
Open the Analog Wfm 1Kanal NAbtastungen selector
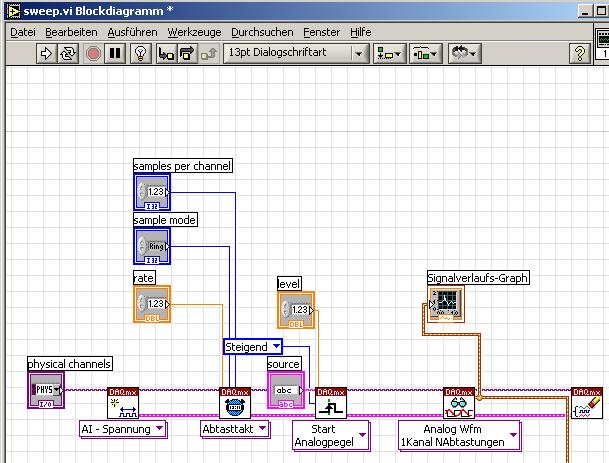point(459,435)
